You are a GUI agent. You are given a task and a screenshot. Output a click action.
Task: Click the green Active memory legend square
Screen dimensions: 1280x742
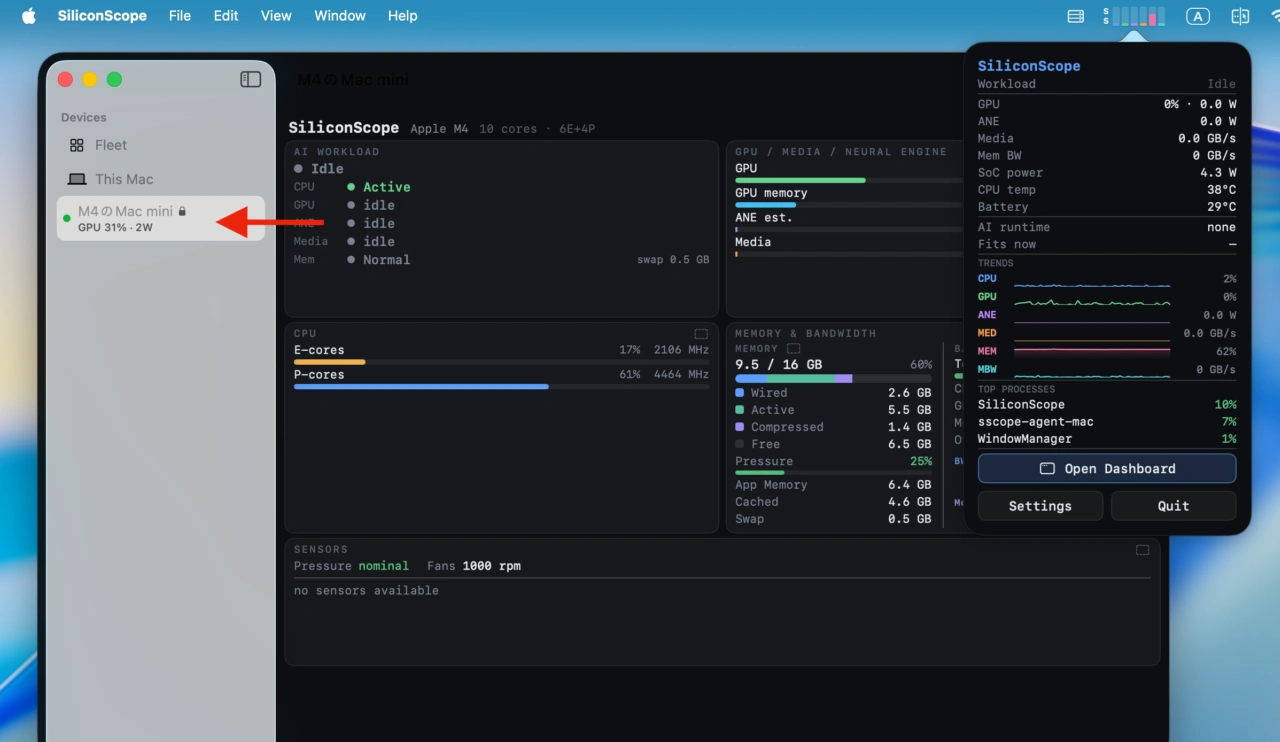pos(740,410)
